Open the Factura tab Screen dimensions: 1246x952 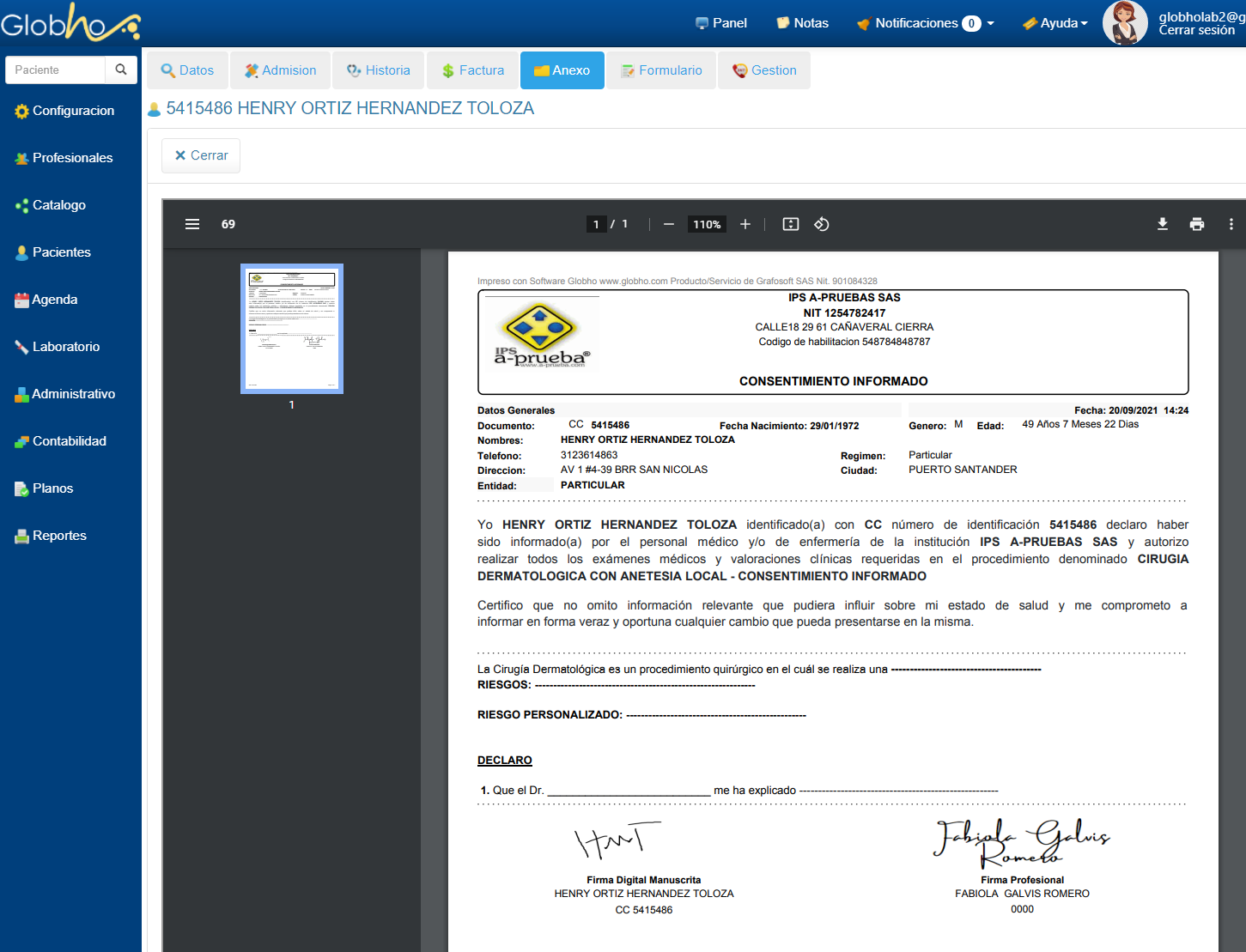pos(472,70)
